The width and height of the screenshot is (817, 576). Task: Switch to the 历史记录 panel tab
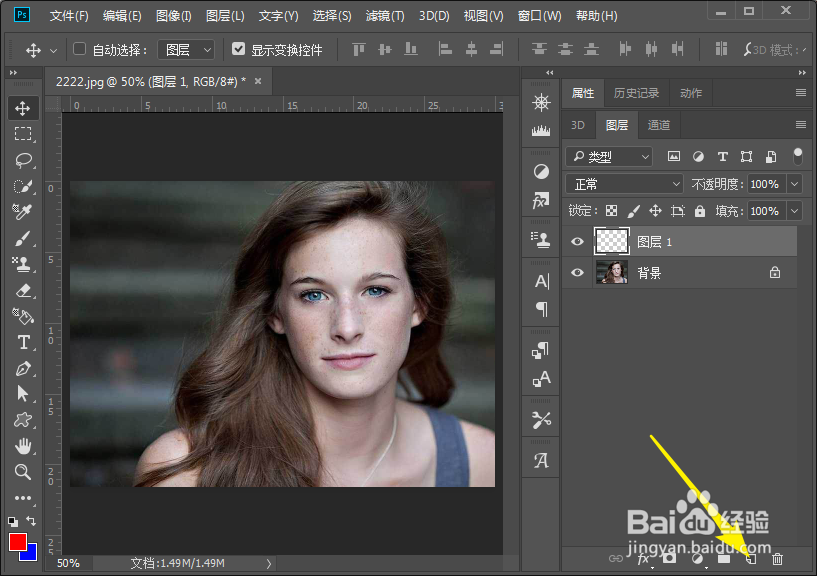(x=636, y=93)
